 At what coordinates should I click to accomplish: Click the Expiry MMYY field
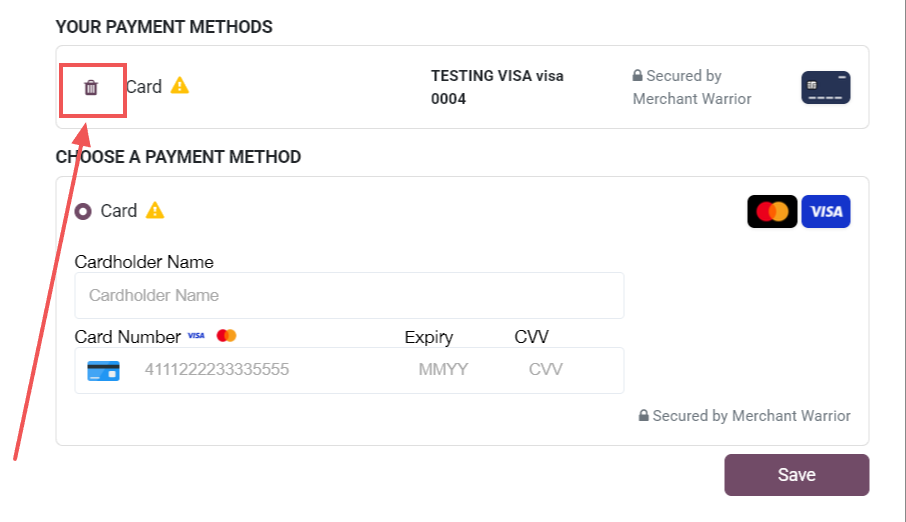click(x=443, y=370)
